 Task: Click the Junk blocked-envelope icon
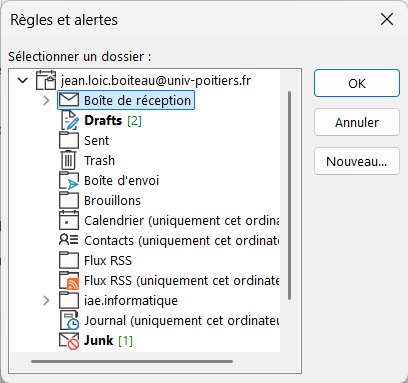69,341
